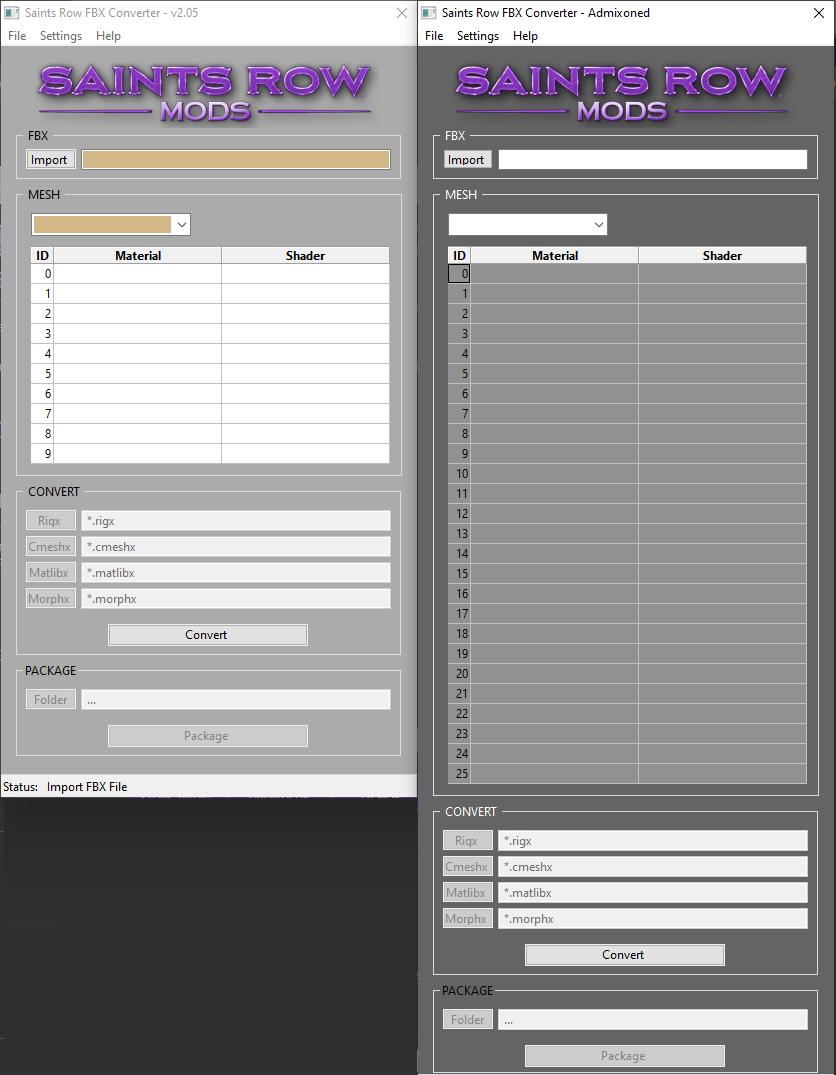Click Shader cell of row 21 in Admixoned

(722, 693)
